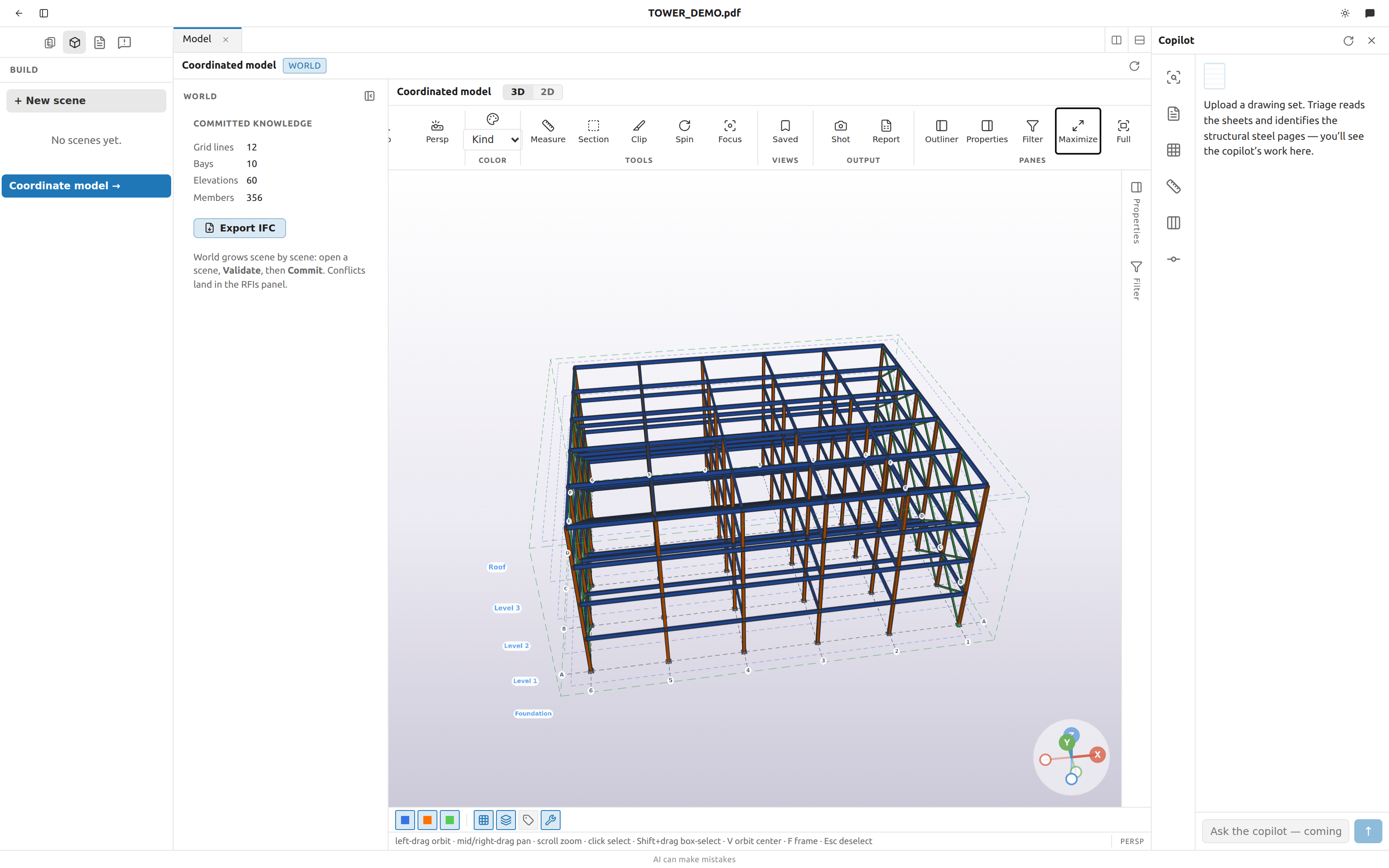Take a Shot screenshot

tap(840, 131)
